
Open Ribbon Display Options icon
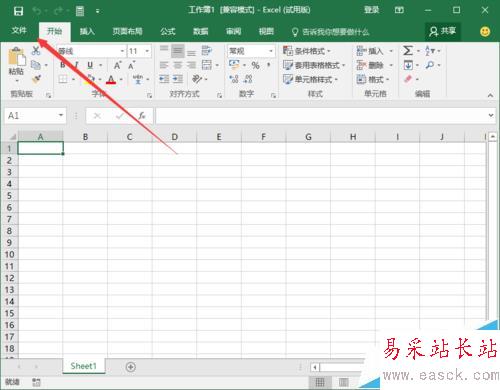coord(399,10)
